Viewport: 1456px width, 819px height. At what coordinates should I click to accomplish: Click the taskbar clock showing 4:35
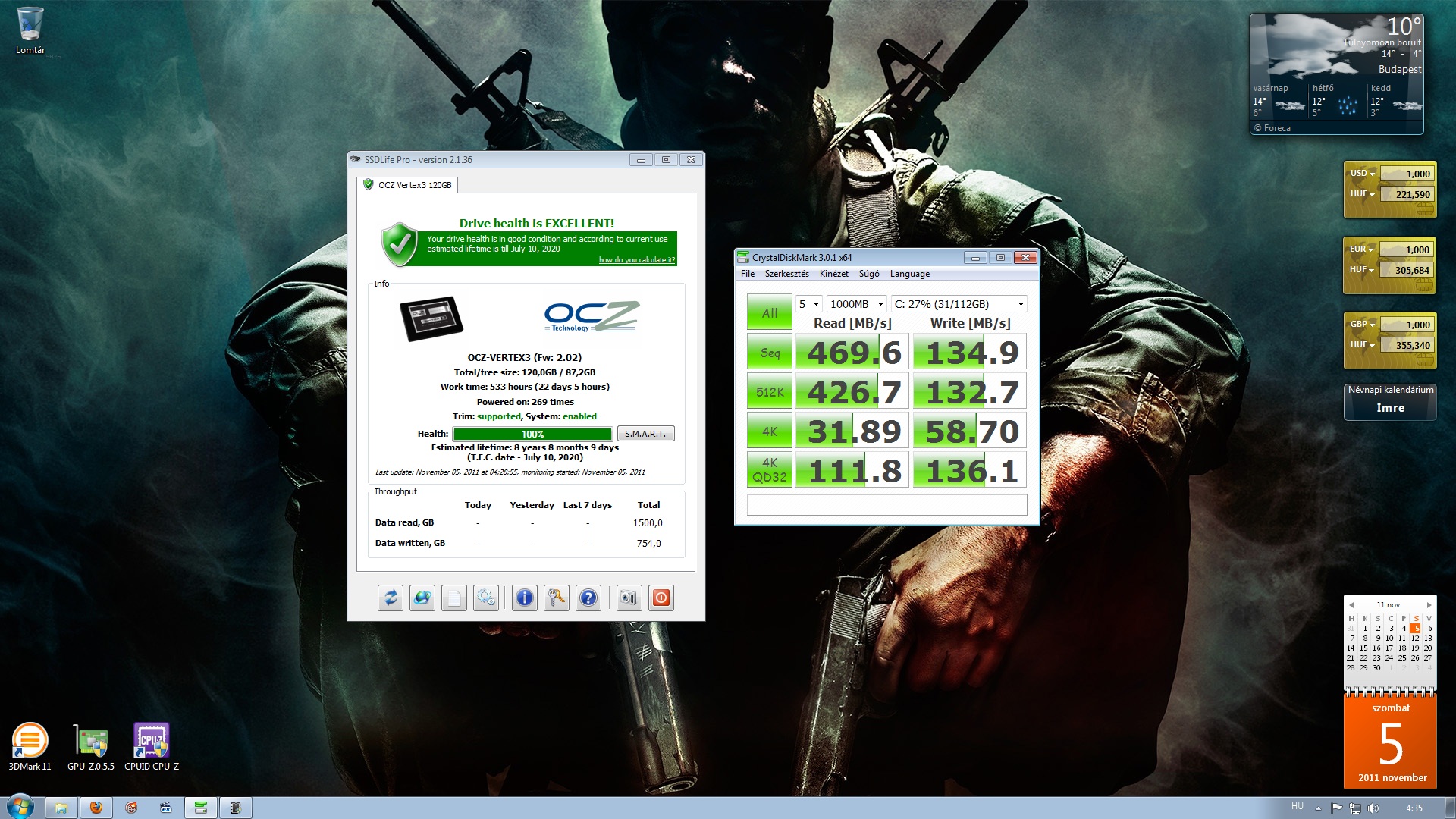[x=1414, y=808]
